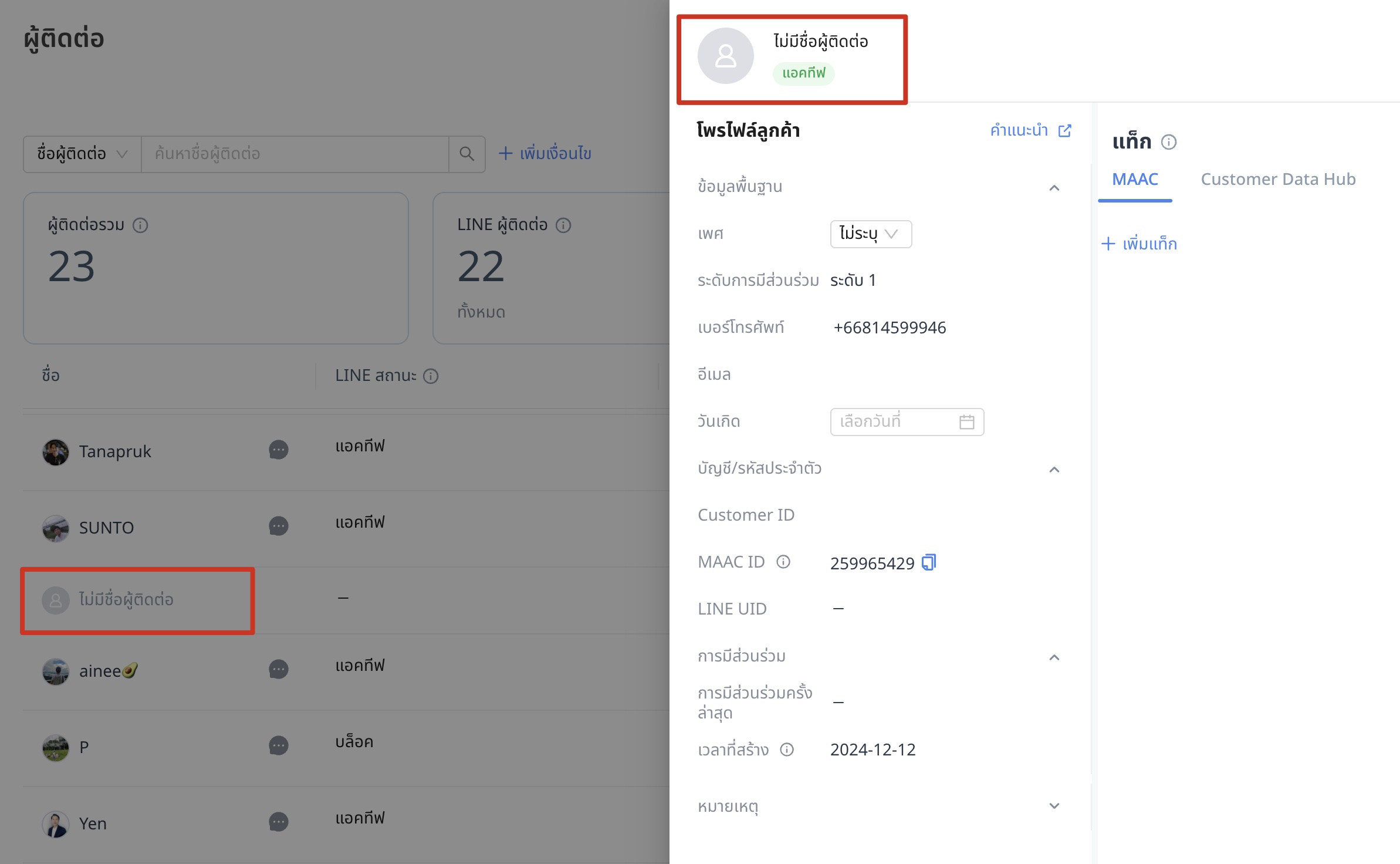Click info icon beside MAAC ID label
The image size is (1400, 864).
[783, 562]
